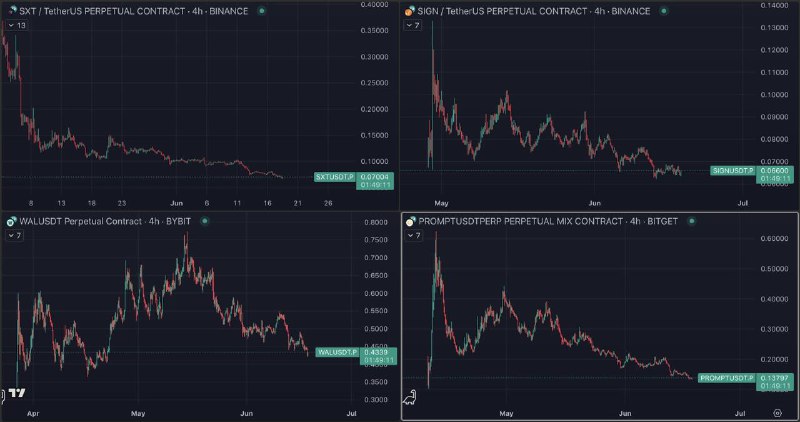Click the PROMPTUSDT.P price line label
The height and width of the screenshot is (422, 800).
click(727, 378)
